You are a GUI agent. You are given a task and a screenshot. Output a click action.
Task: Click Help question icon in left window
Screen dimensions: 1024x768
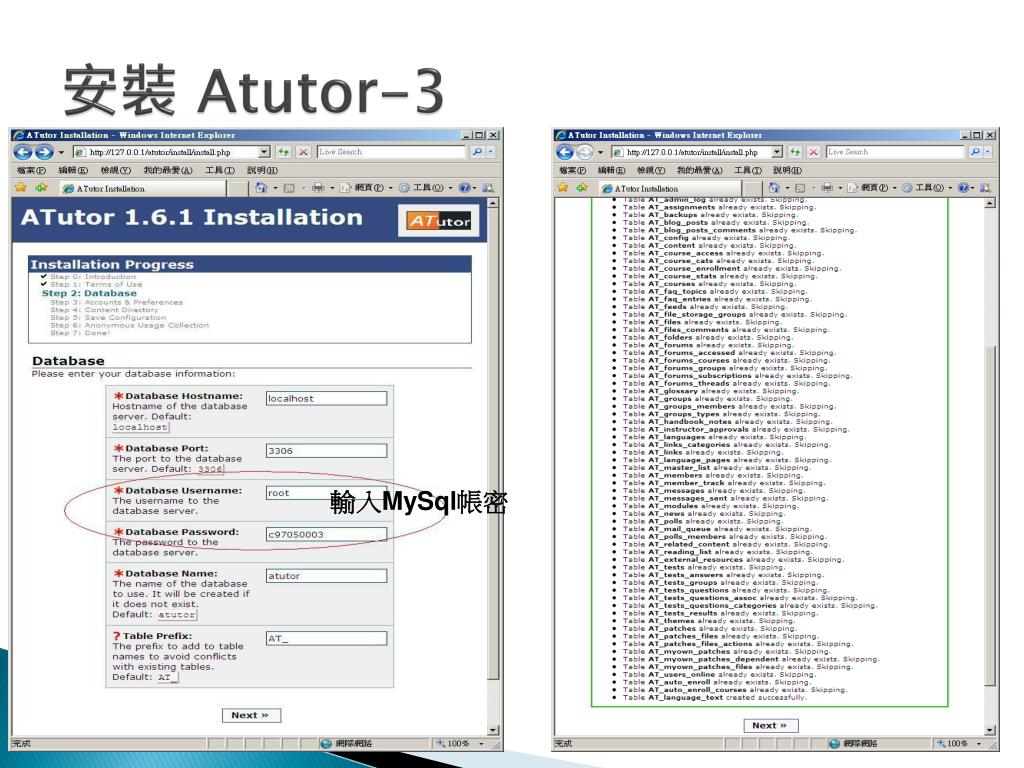point(464,188)
